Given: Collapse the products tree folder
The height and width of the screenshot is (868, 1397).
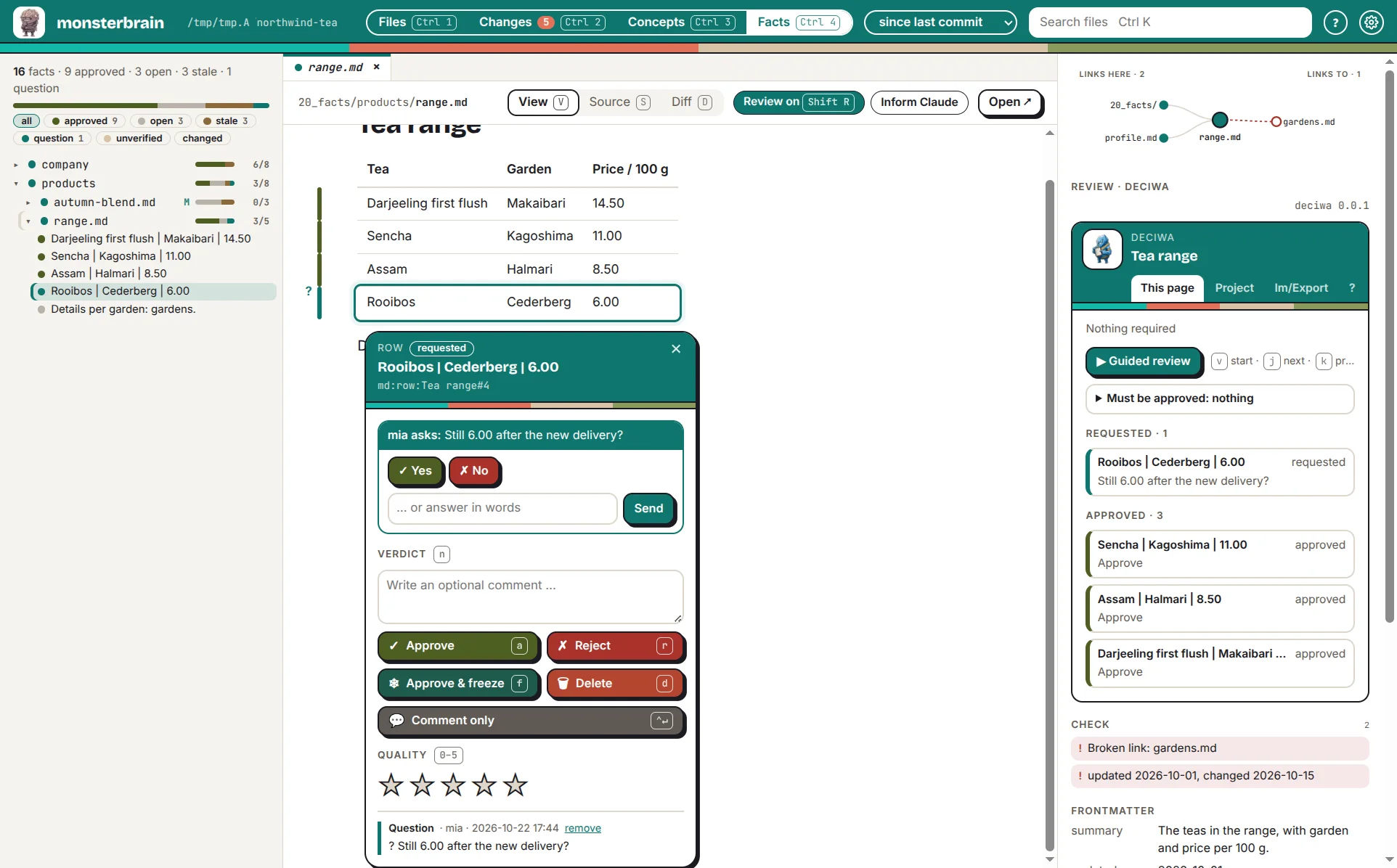Looking at the screenshot, I should 16,184.
